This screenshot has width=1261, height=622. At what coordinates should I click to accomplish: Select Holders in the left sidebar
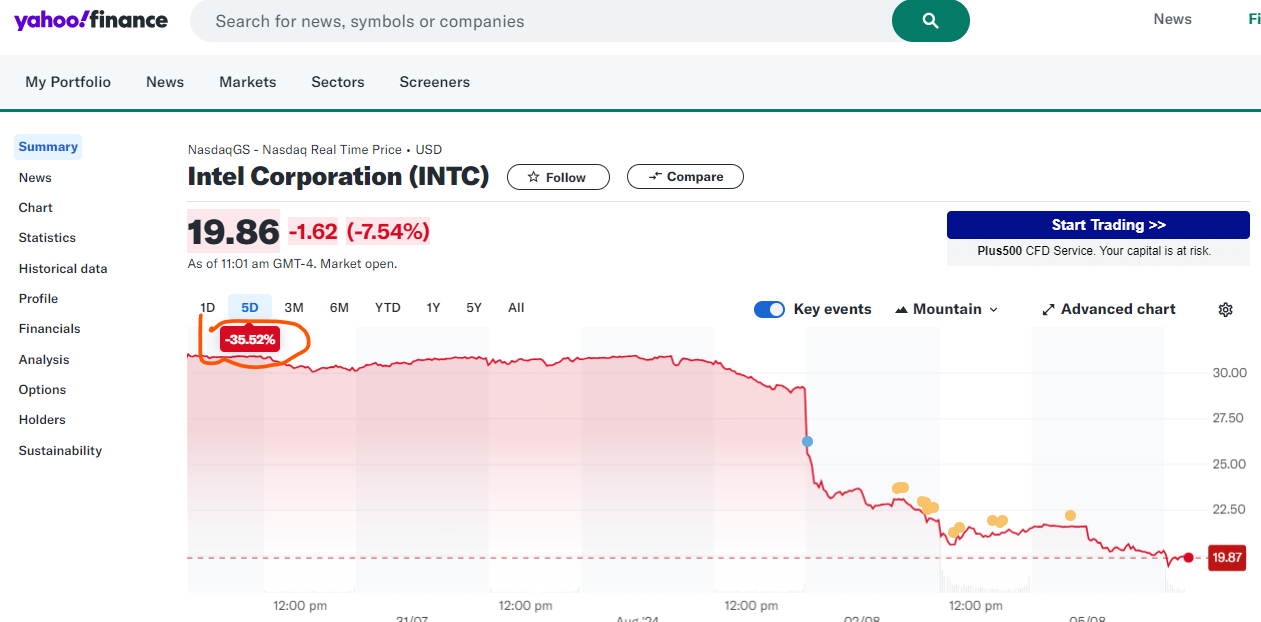point(42,420)
